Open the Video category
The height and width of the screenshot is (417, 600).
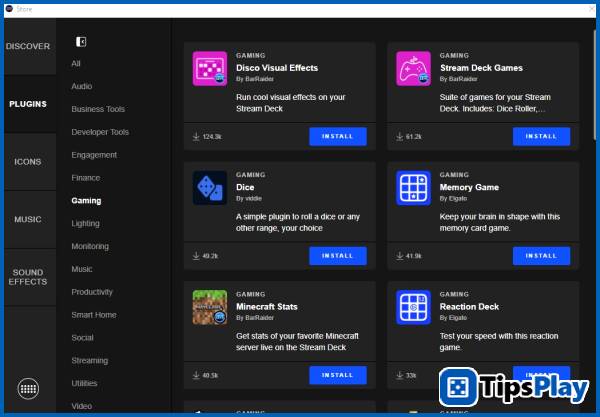point(82,406)
